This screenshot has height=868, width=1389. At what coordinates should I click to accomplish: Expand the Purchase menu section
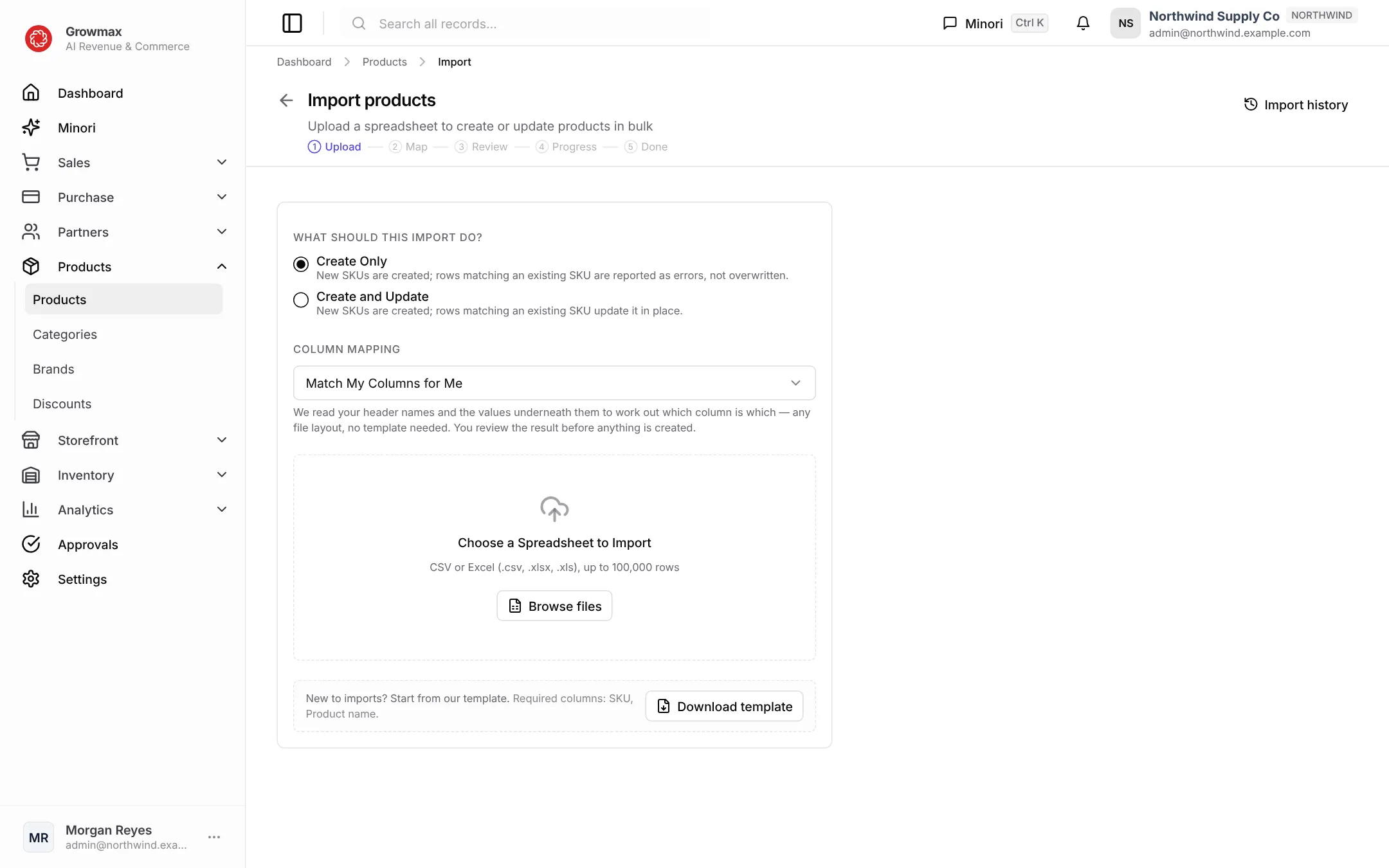123,197
